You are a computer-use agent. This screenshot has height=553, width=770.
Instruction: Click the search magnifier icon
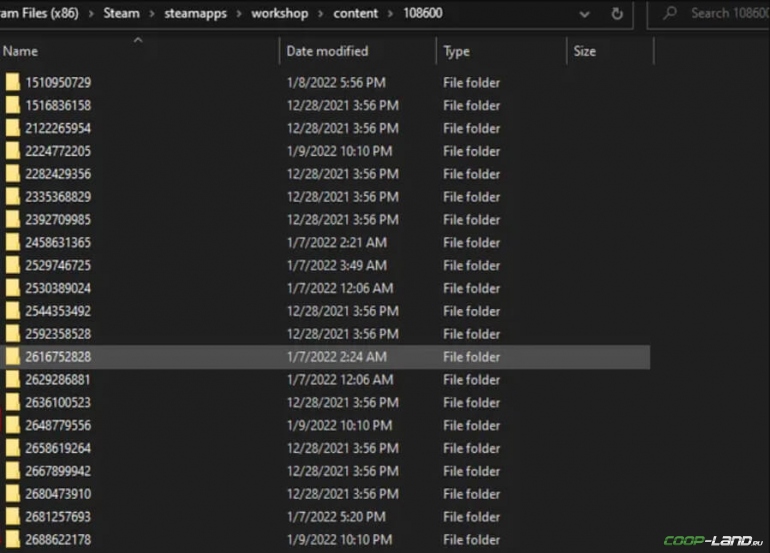point(672,14)
